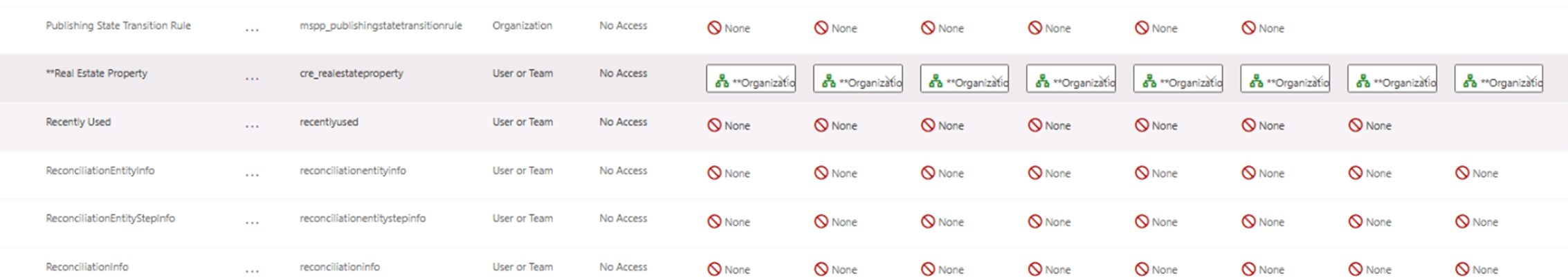Select the **Real Estate Property table name

coord(97,73)
